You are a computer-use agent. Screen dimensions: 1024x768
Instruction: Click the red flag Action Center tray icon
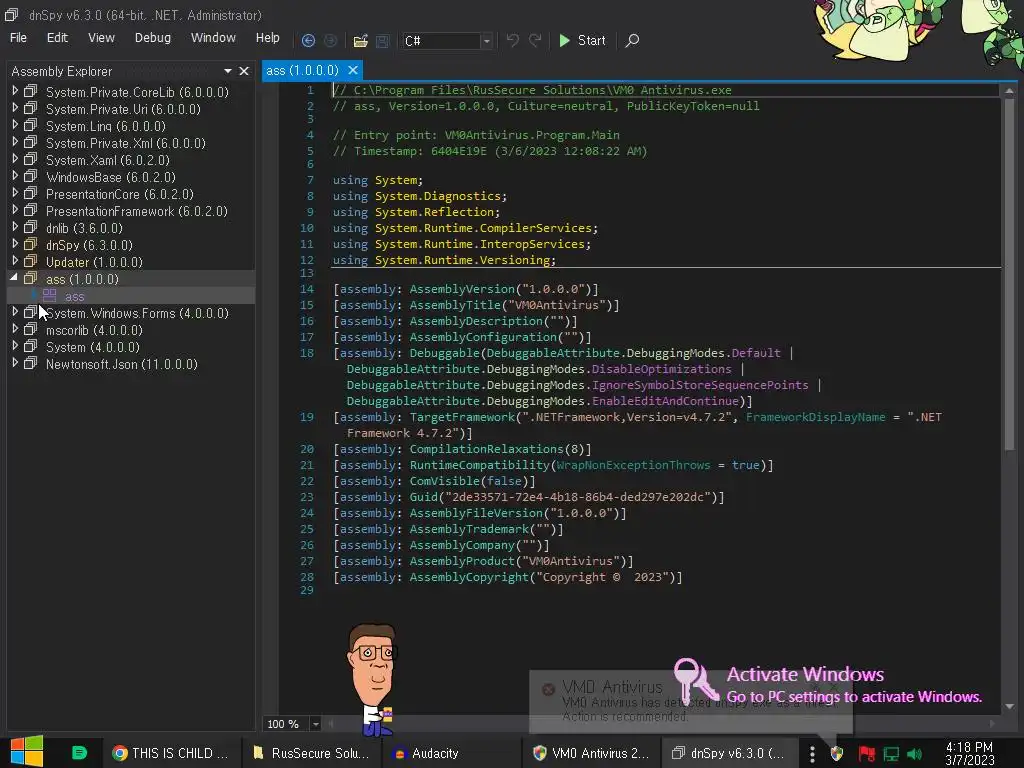[x=867, y=754]
